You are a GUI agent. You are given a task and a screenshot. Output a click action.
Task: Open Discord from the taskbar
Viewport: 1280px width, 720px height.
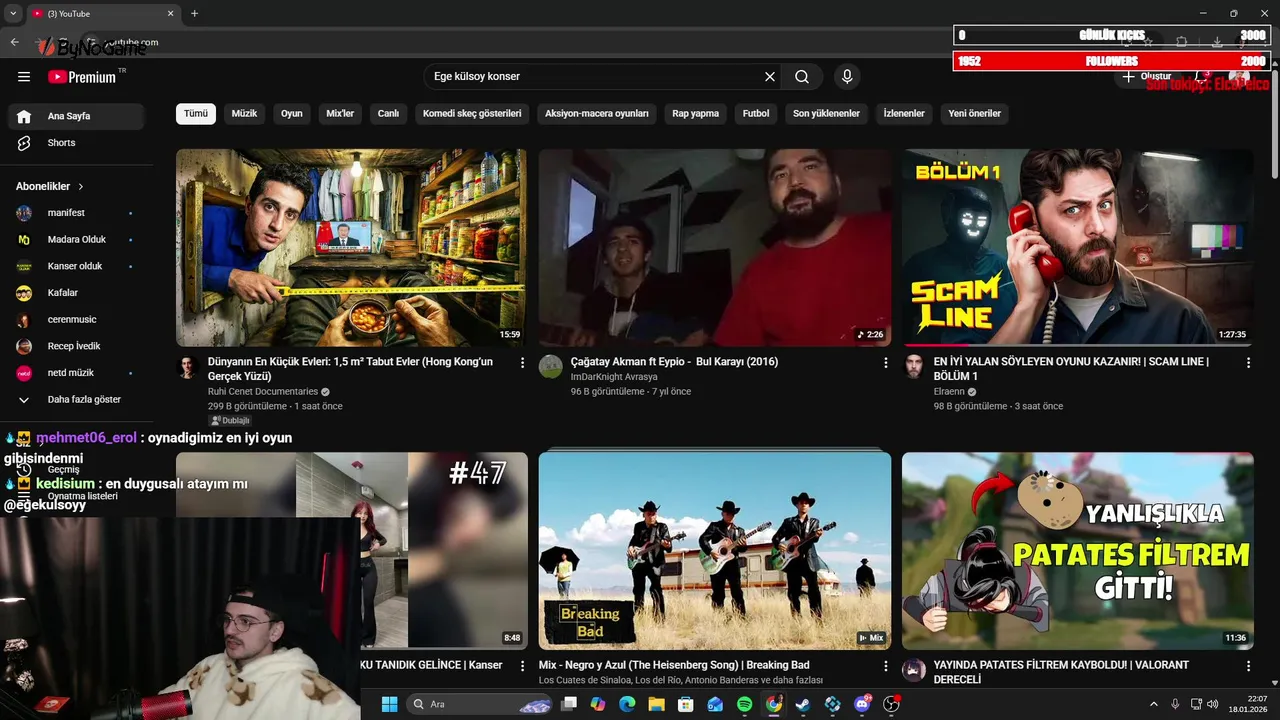(x=862, y=704)
